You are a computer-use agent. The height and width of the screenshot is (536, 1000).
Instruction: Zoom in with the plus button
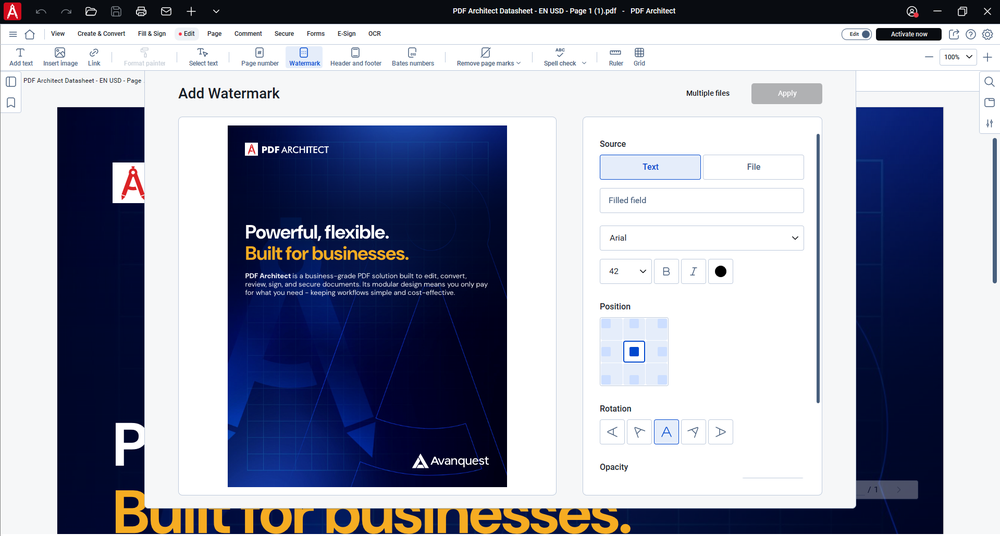point(987,57)
